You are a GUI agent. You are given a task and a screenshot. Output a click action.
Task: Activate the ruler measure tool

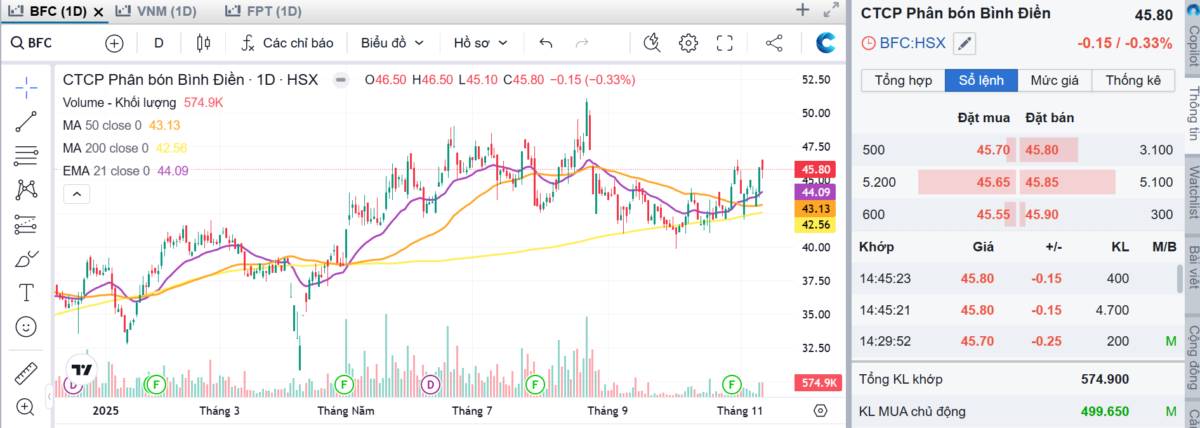26,373
